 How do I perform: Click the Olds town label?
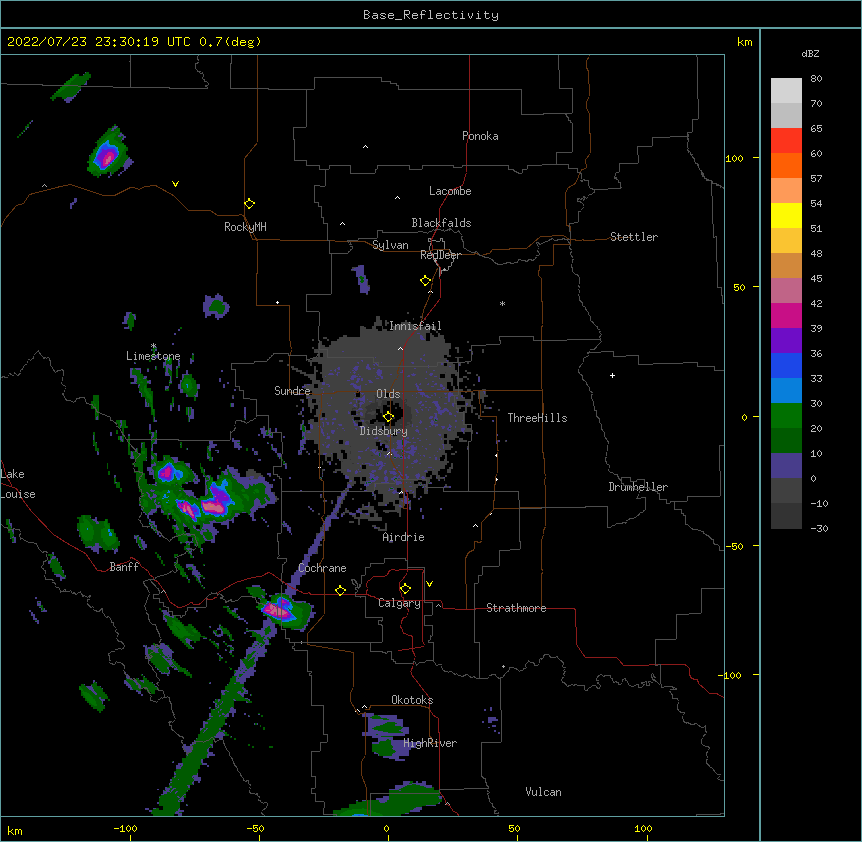388,394
